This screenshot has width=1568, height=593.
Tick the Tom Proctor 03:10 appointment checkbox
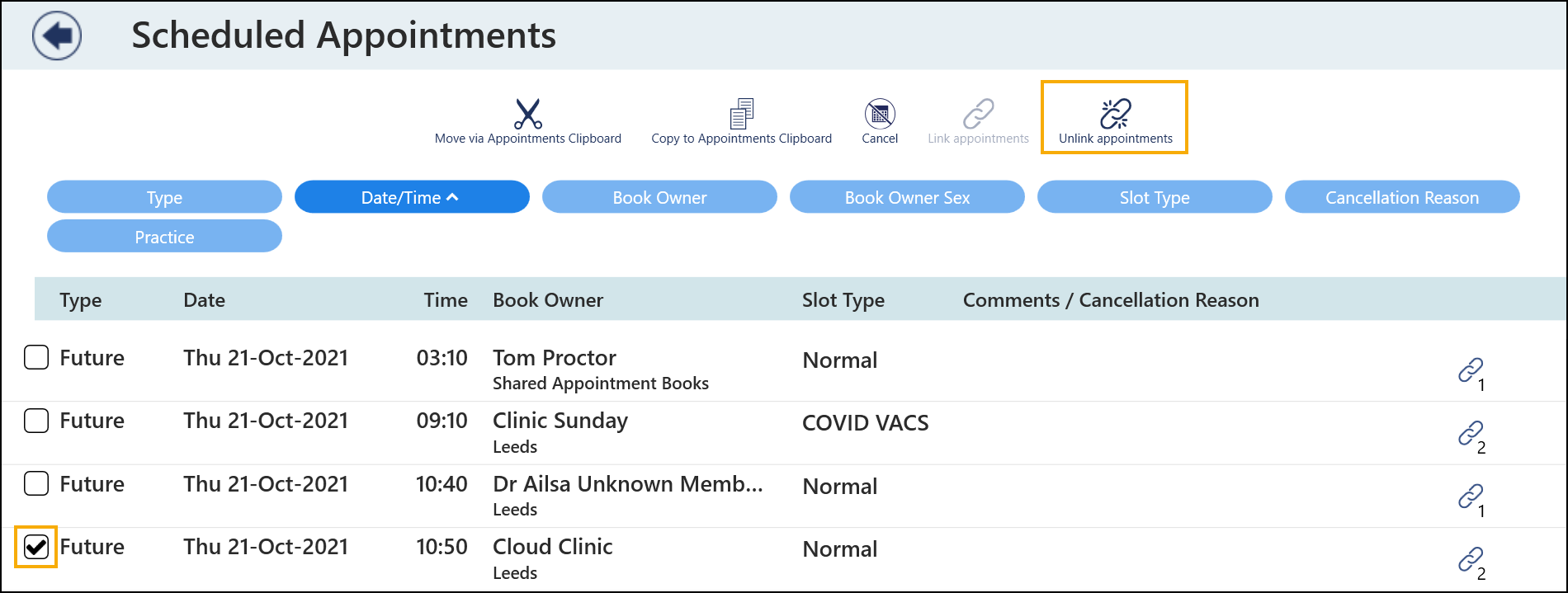point(36,358)
